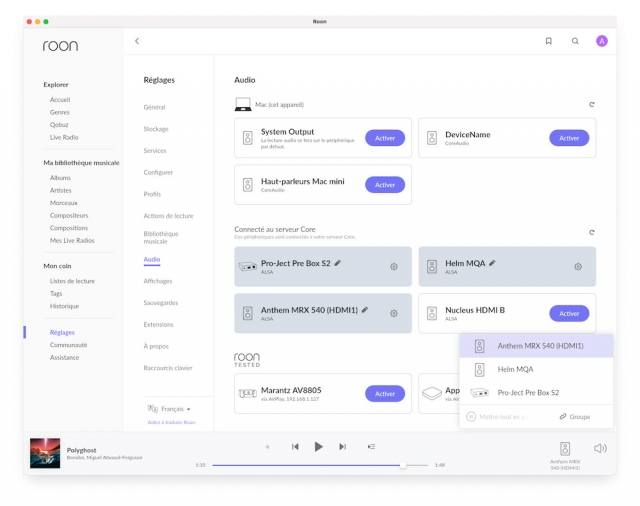Open search with the magnifier icon
Screen dimensions: 640x506
pos(575,41)
